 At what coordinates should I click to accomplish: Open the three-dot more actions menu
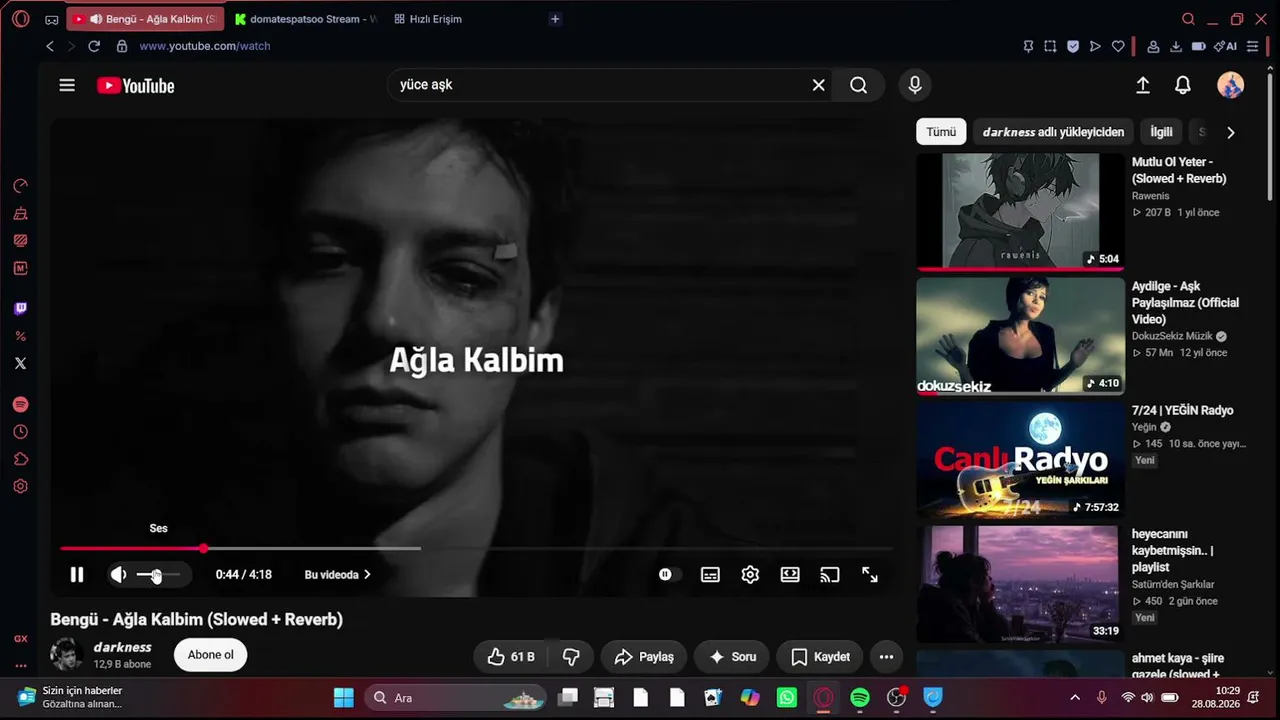click(x=886, y=657)
